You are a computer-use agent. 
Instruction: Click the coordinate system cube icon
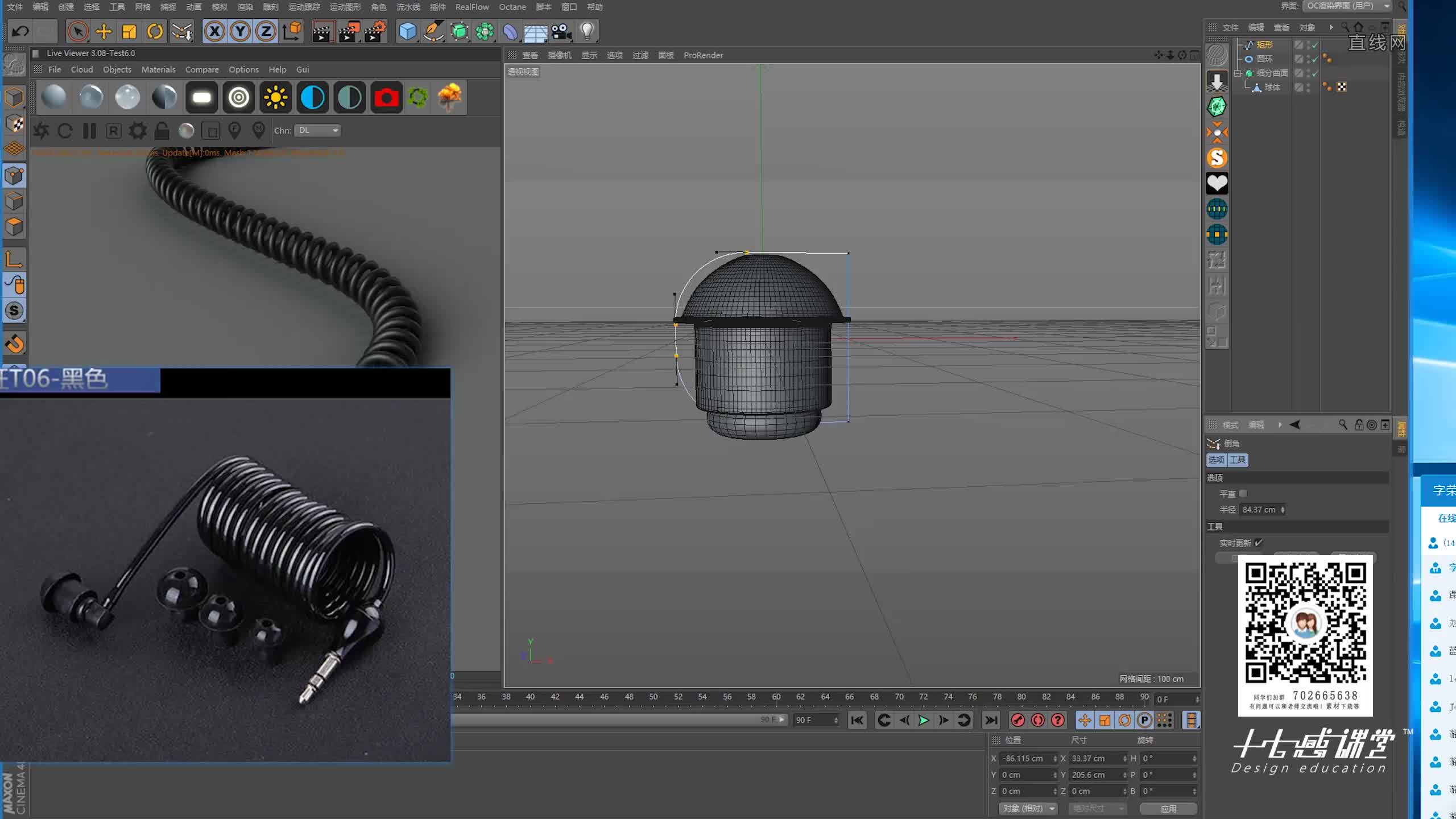click(x=292, y=31)
